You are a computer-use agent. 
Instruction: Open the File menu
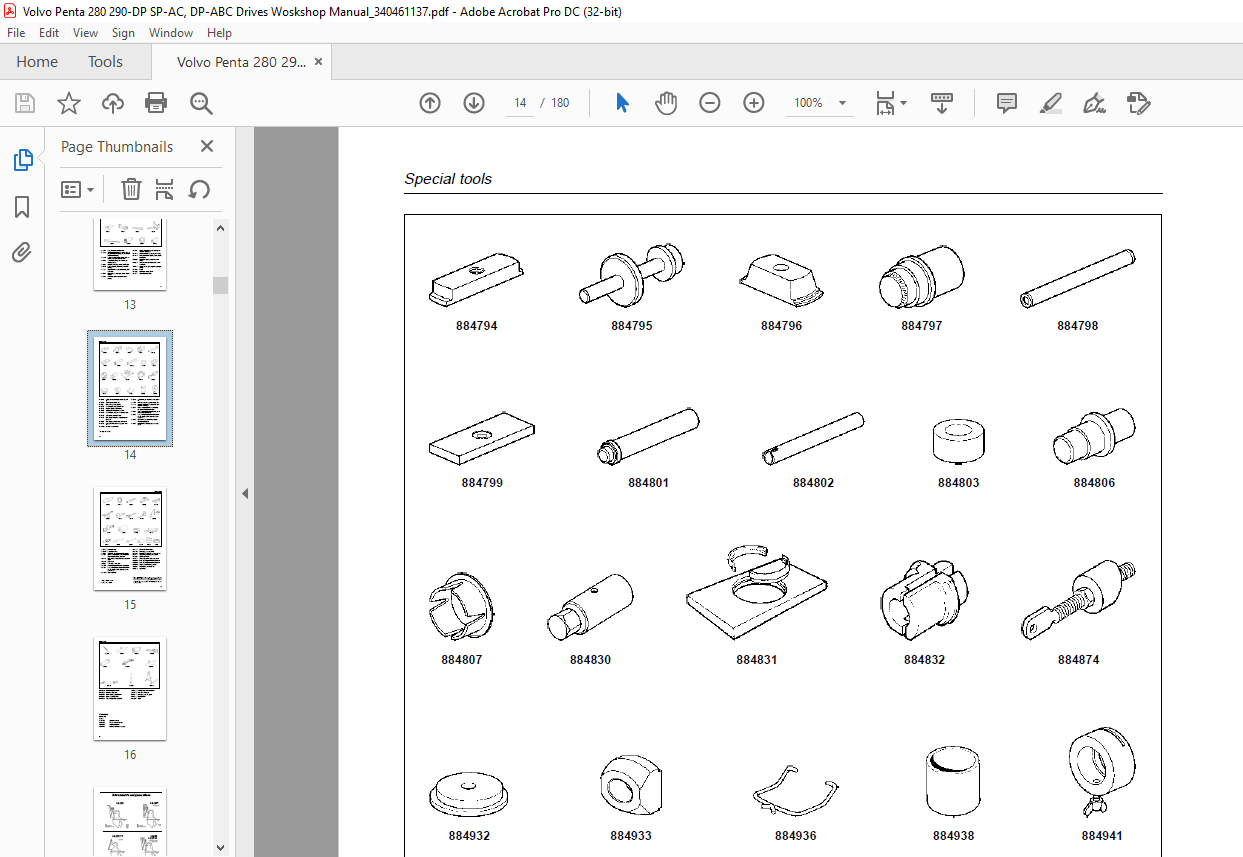(x=16, y=33)
